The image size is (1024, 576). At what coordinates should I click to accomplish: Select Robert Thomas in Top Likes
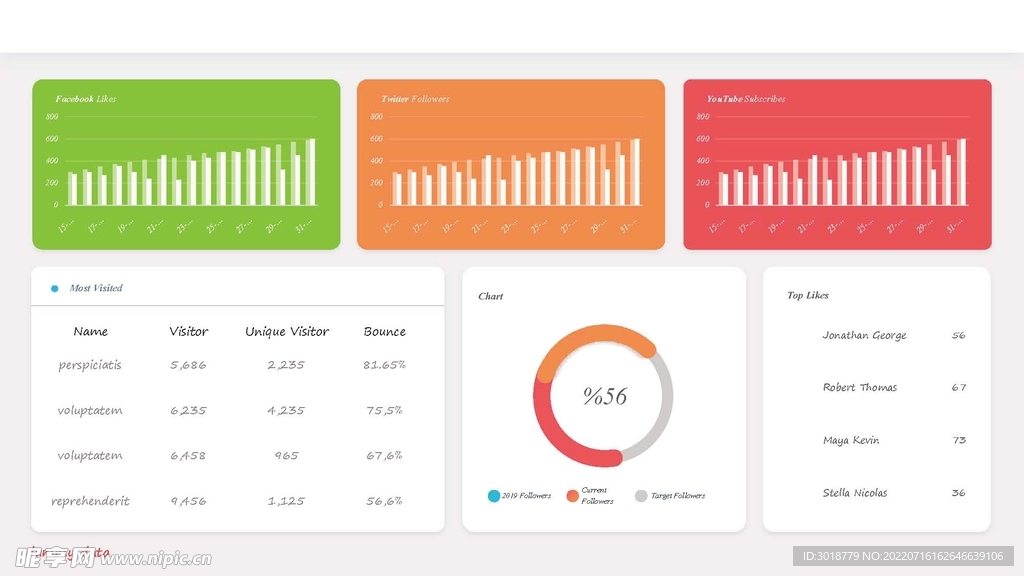860,388
